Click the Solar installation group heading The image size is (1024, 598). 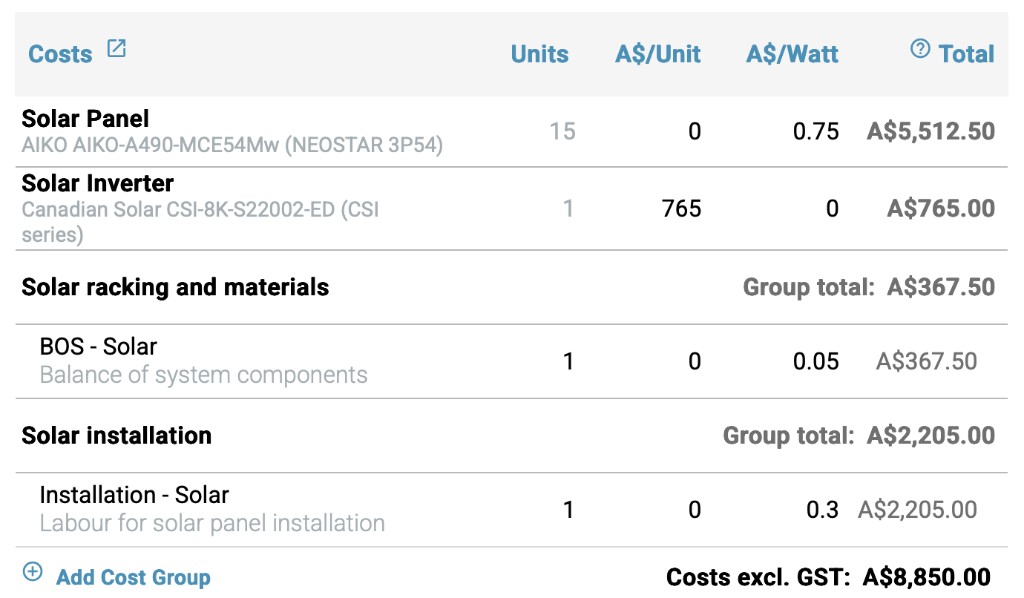(x=116, y=435)
